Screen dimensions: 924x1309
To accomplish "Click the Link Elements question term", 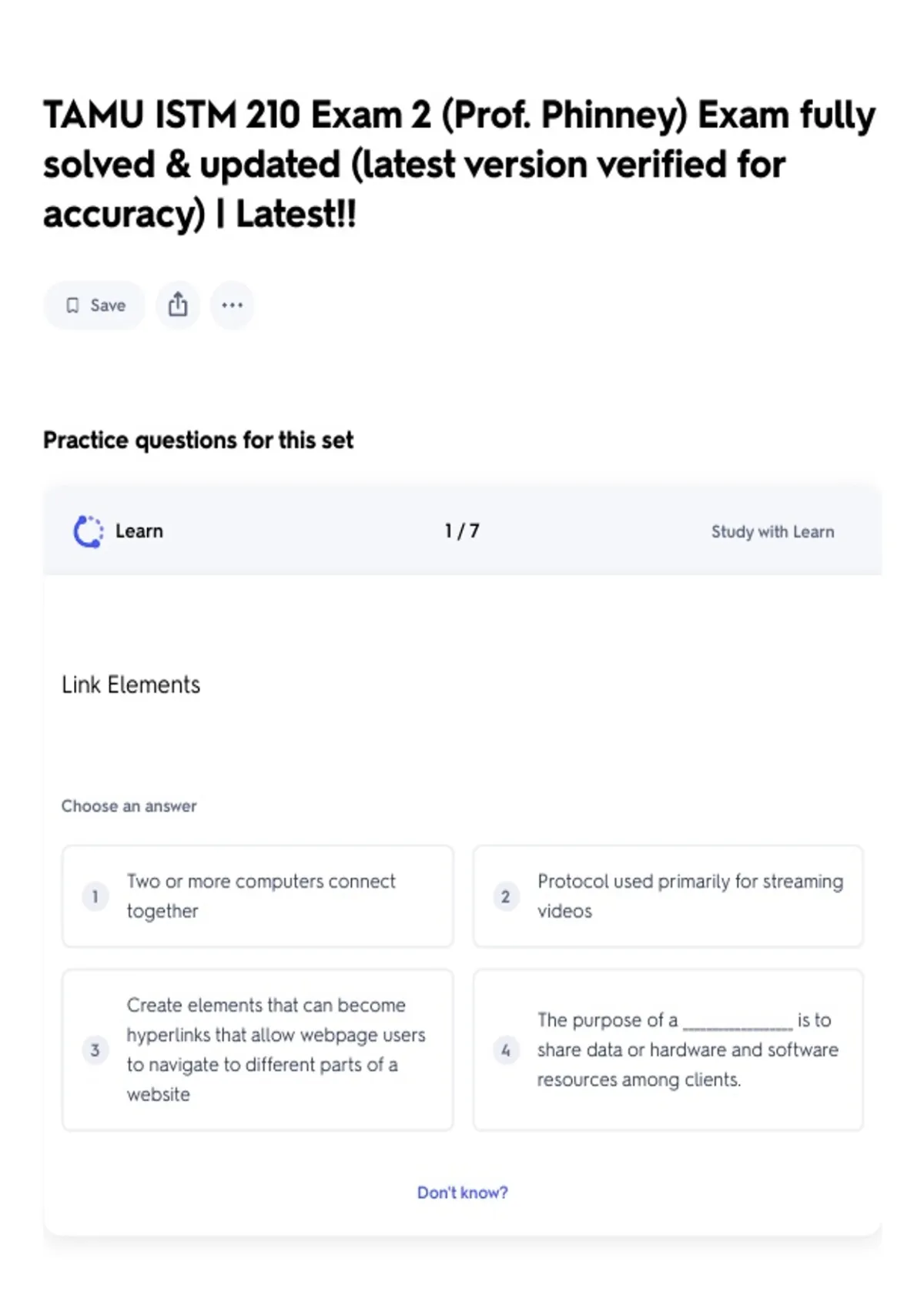I will tap(131, 685).
